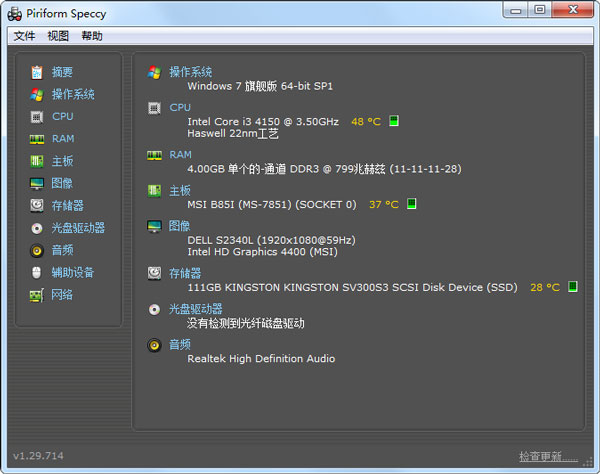Click the version number v1.29.714
The image size is (600, 474).
(x=38, y=456)
